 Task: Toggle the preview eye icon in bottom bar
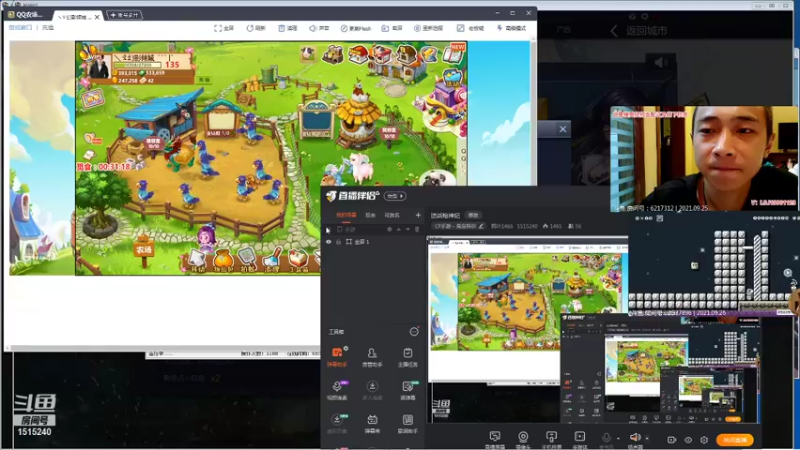(x=688, y=440)
